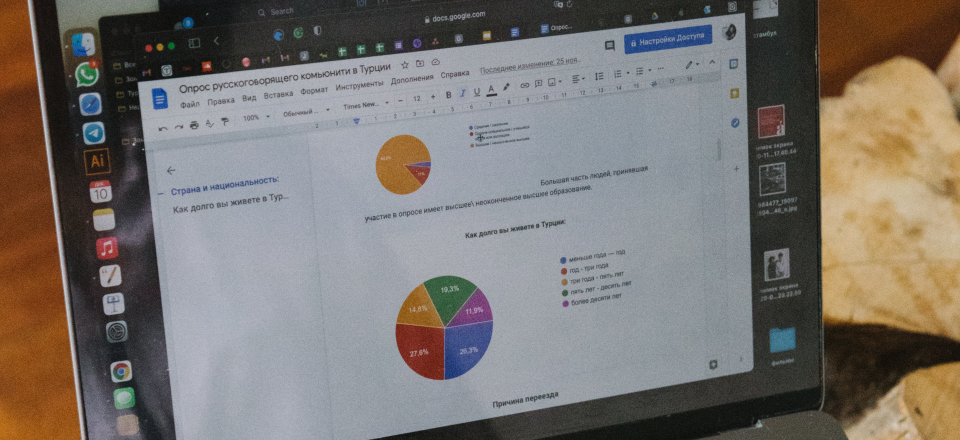
Task: Open the text color picker
Action: click(x=491, y=91)
